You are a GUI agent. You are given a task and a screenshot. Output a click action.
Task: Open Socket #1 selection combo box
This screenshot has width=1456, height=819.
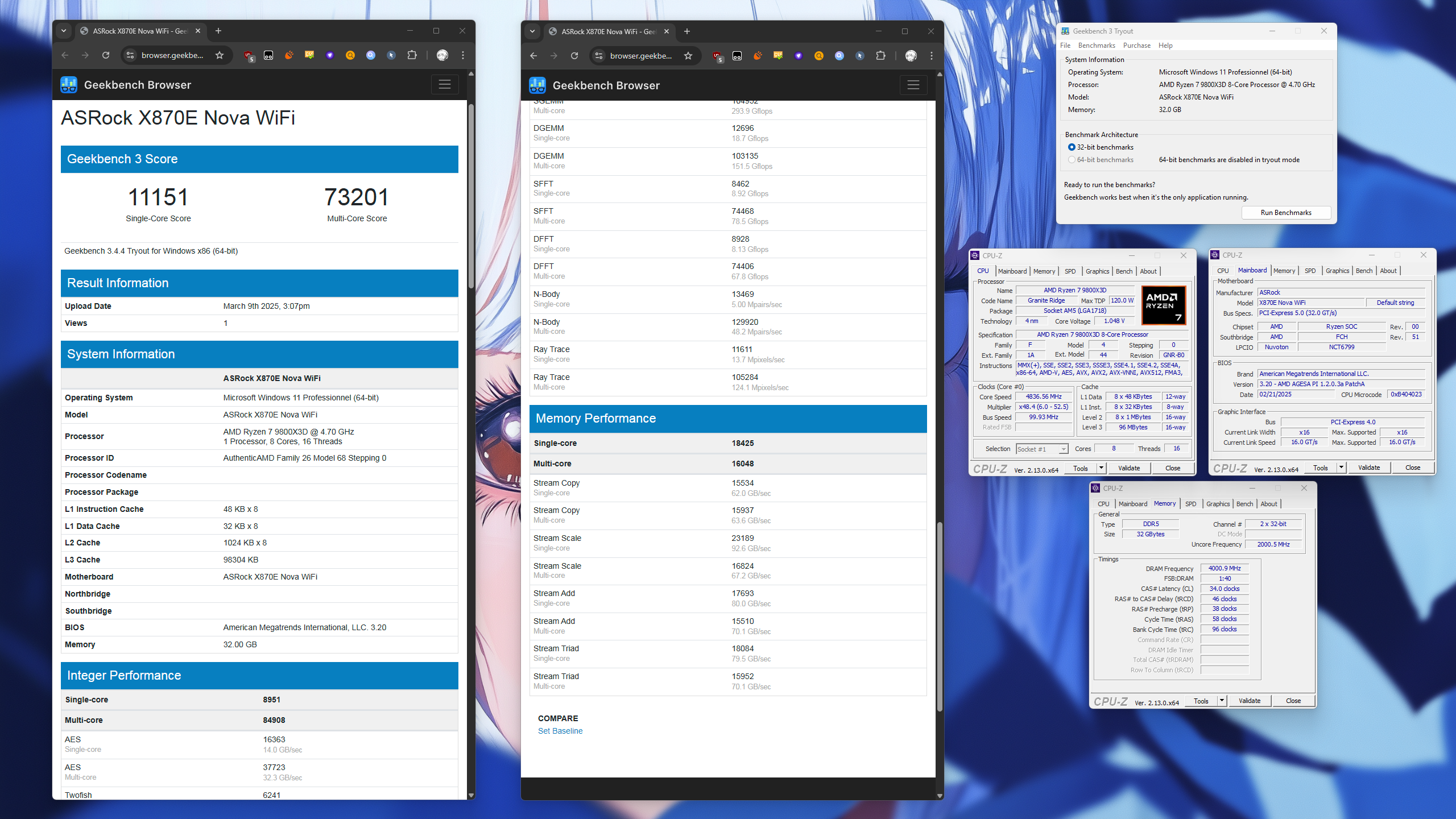point(1042,449)
